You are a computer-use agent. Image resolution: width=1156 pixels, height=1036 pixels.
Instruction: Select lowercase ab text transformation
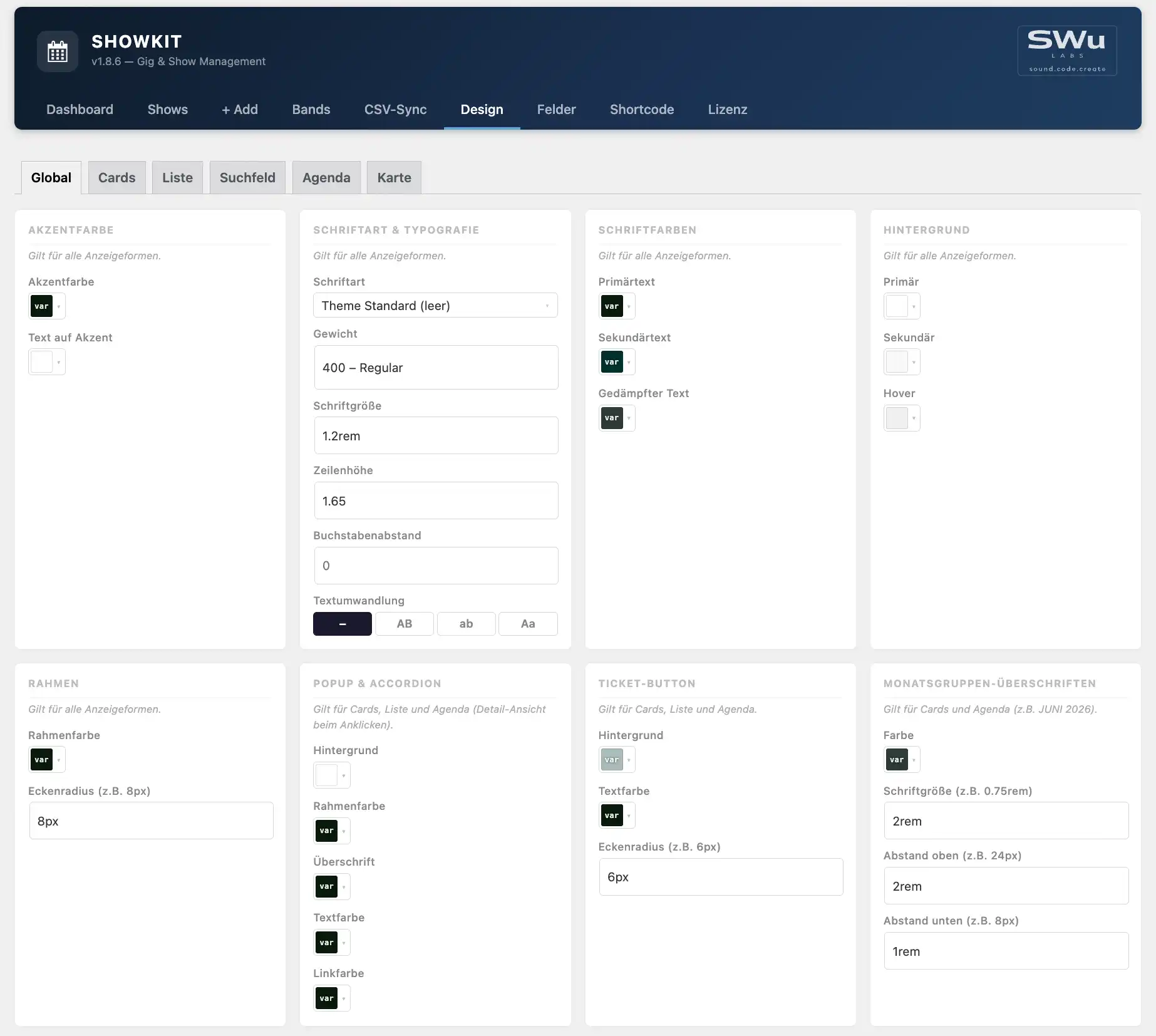tap(467, 624)
